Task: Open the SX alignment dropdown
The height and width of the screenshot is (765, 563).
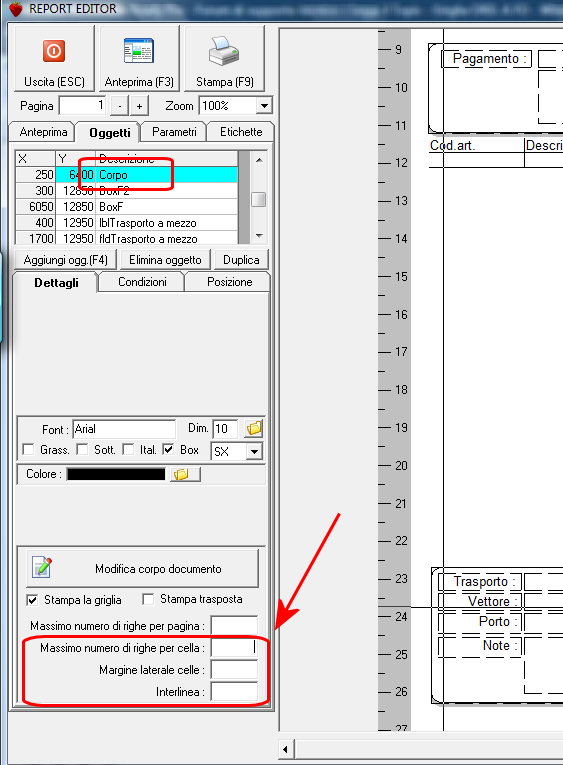Action: point(254,451)
